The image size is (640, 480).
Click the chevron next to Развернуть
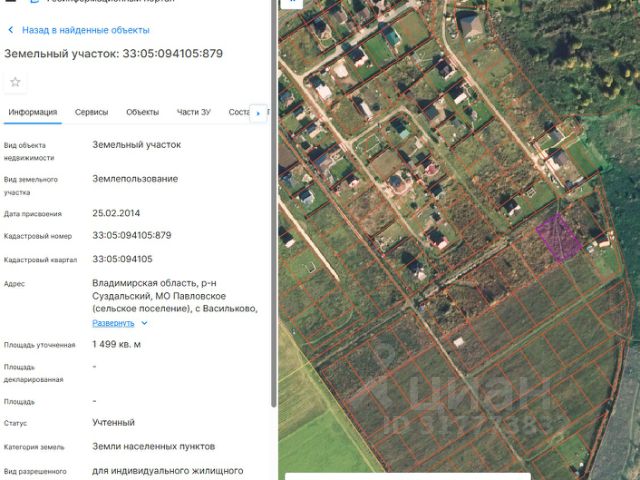tap(144, 323)
